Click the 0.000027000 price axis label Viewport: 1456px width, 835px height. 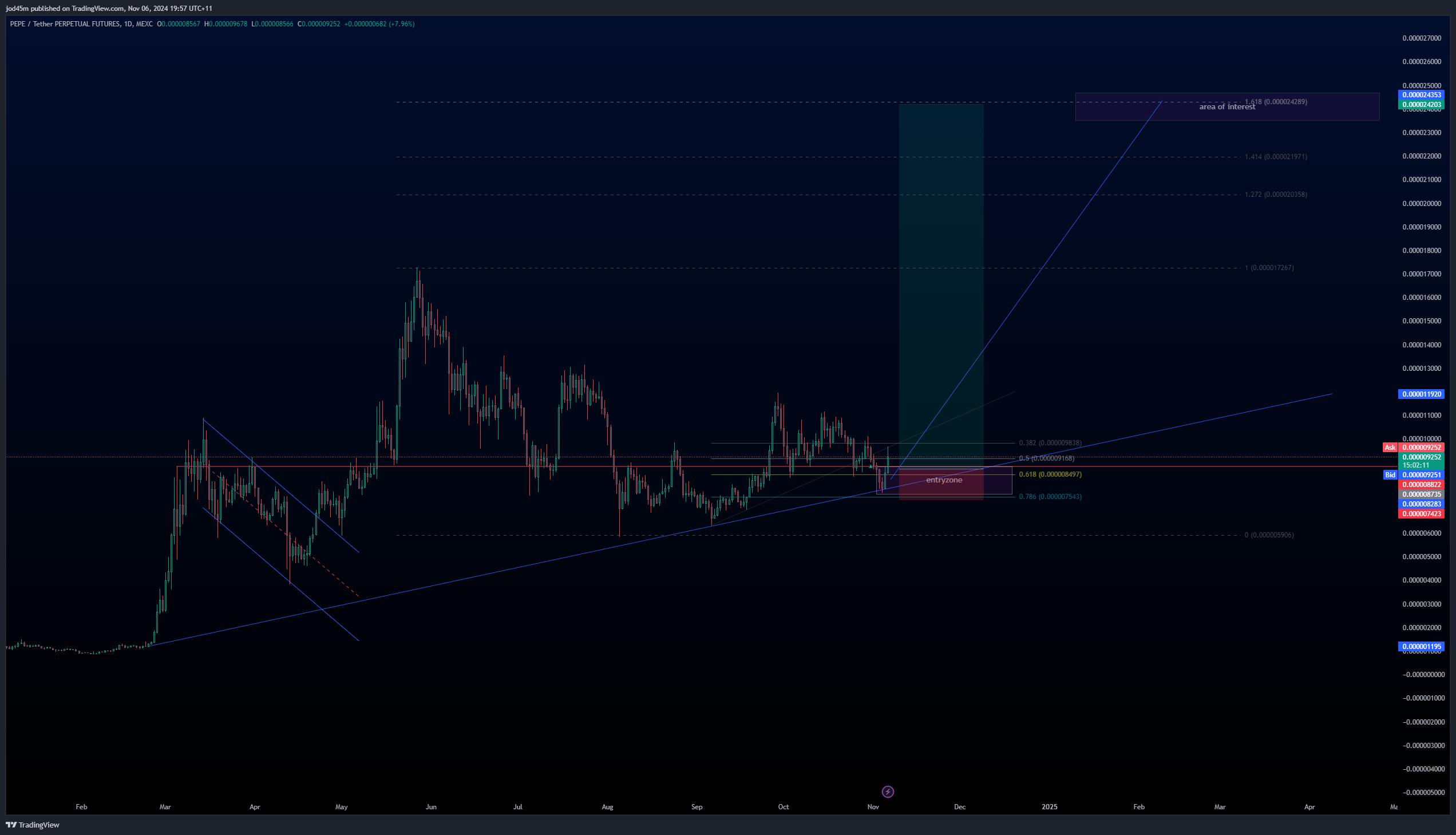click(1422, 38)
